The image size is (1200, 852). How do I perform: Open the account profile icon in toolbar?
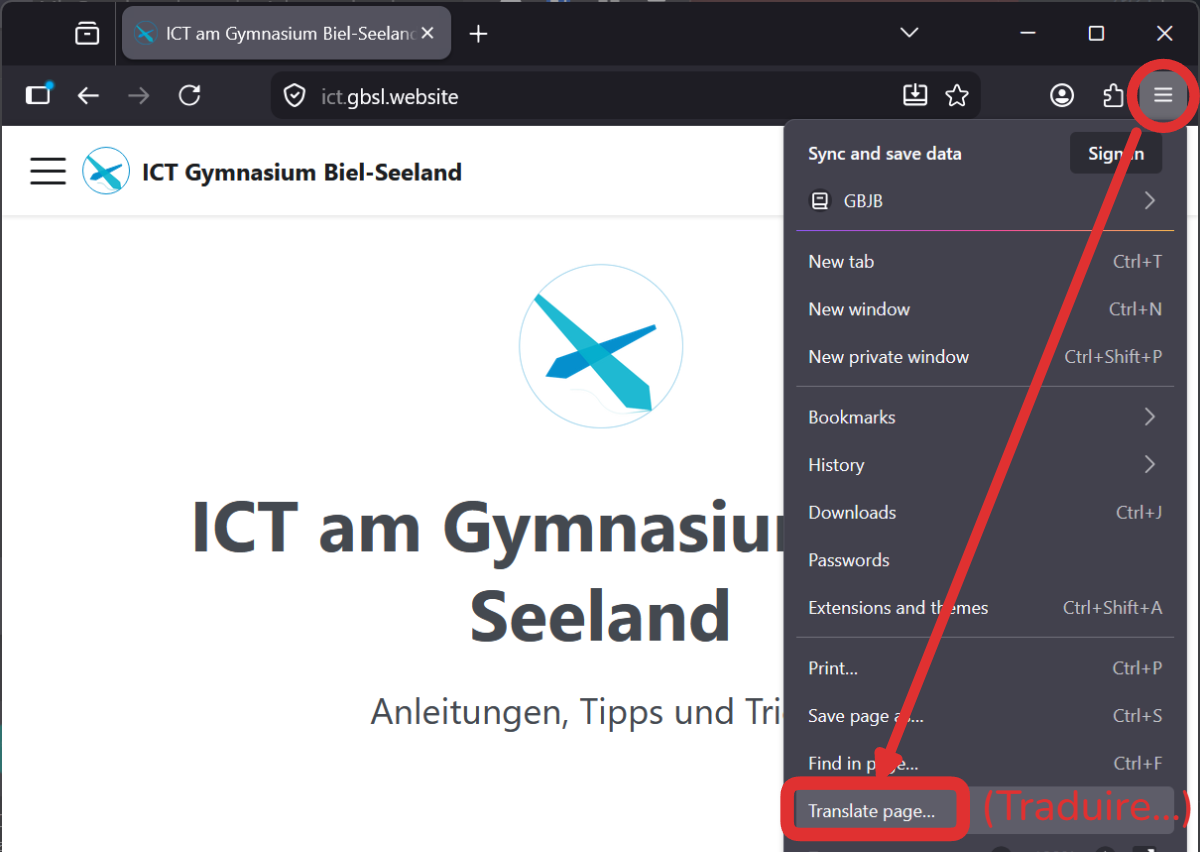point(1062,95)
